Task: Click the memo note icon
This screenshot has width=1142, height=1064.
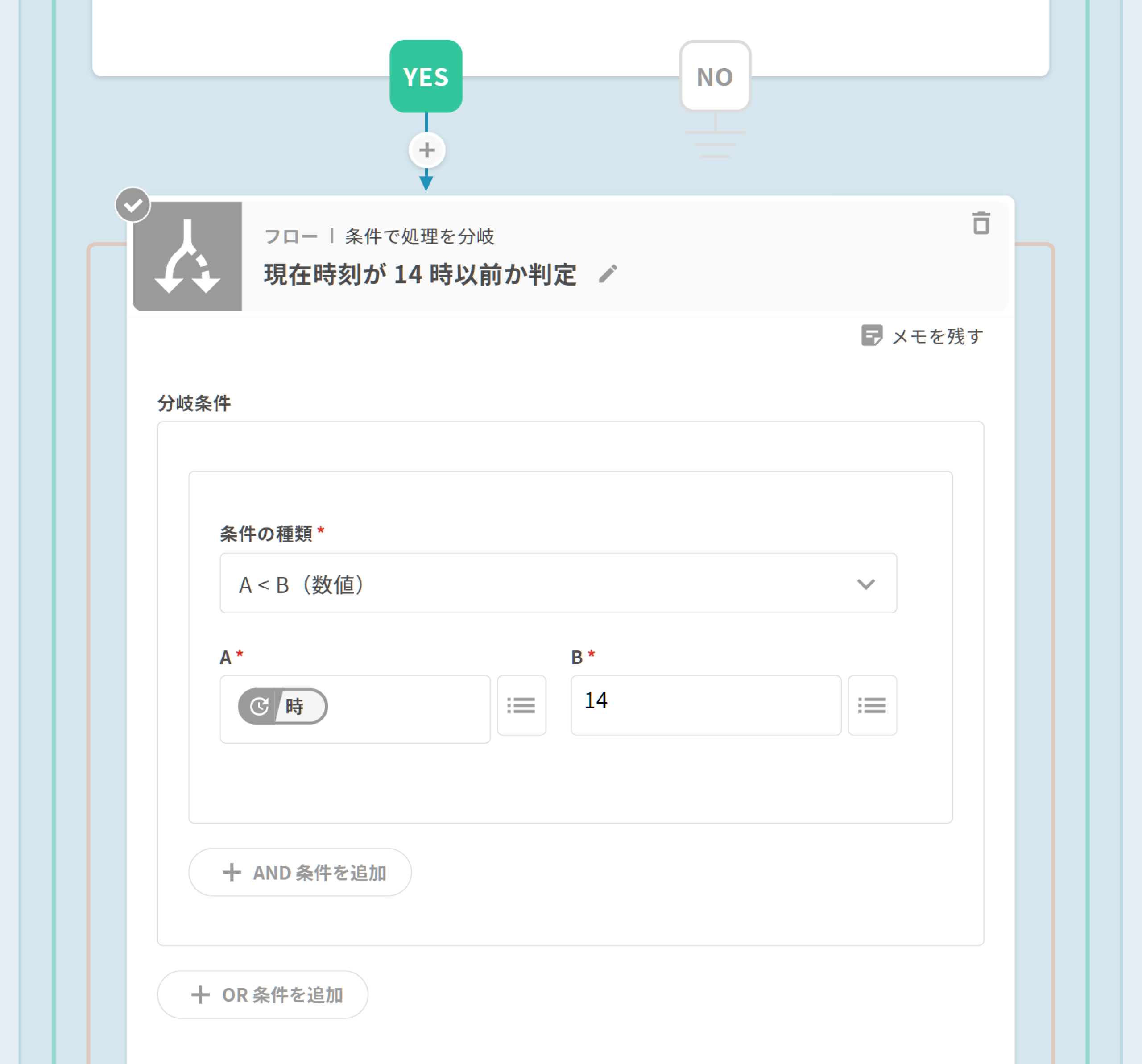Action: (x=871, y=335)
